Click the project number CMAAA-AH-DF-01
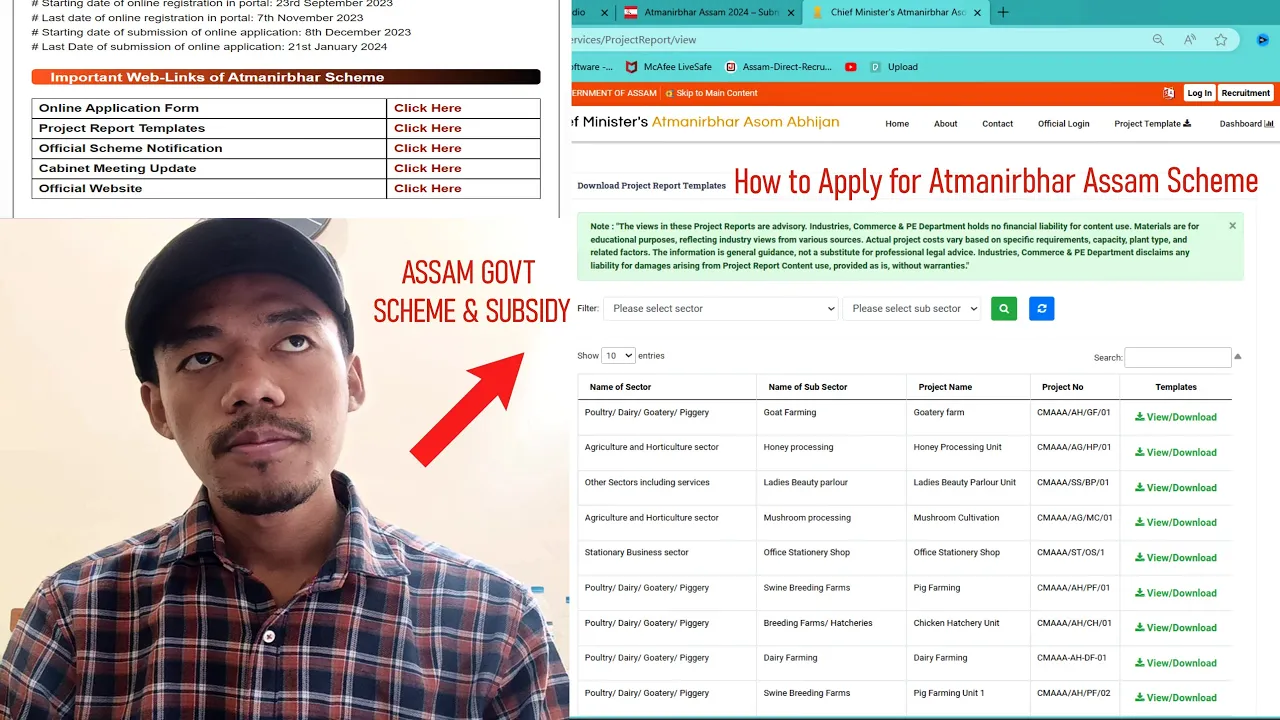The width and height of the screenshot is (1280, 720). coord(1074,658)
